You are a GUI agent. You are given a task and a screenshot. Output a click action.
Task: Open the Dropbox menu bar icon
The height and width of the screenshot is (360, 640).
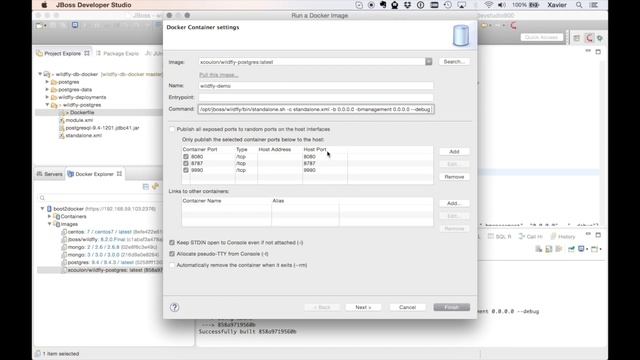tap(407, 5)
